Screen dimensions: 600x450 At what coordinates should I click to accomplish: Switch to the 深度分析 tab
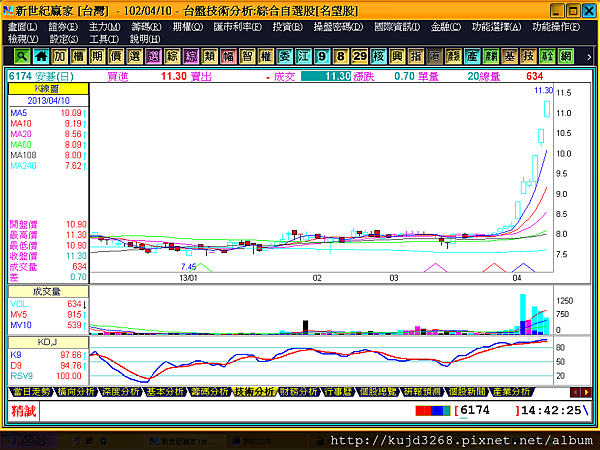[121, 392]
